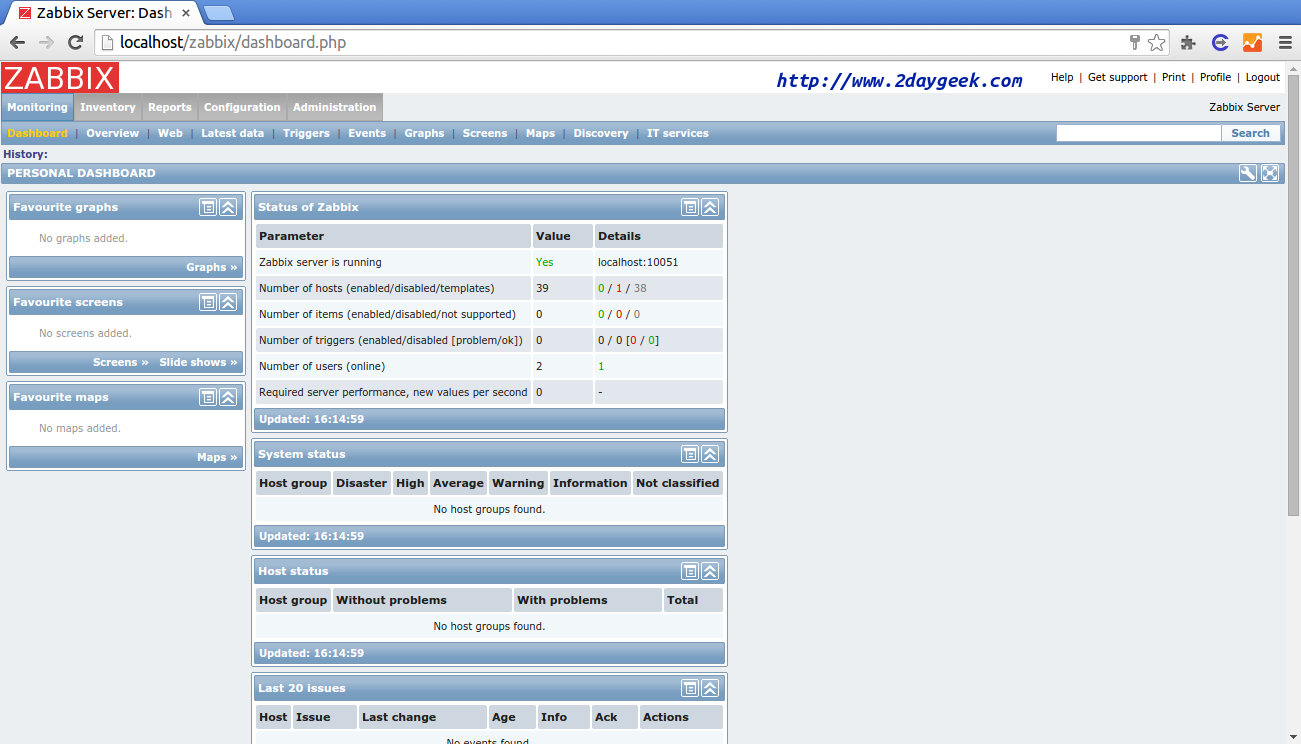Open the IT services submenu item

click(678, 133)
